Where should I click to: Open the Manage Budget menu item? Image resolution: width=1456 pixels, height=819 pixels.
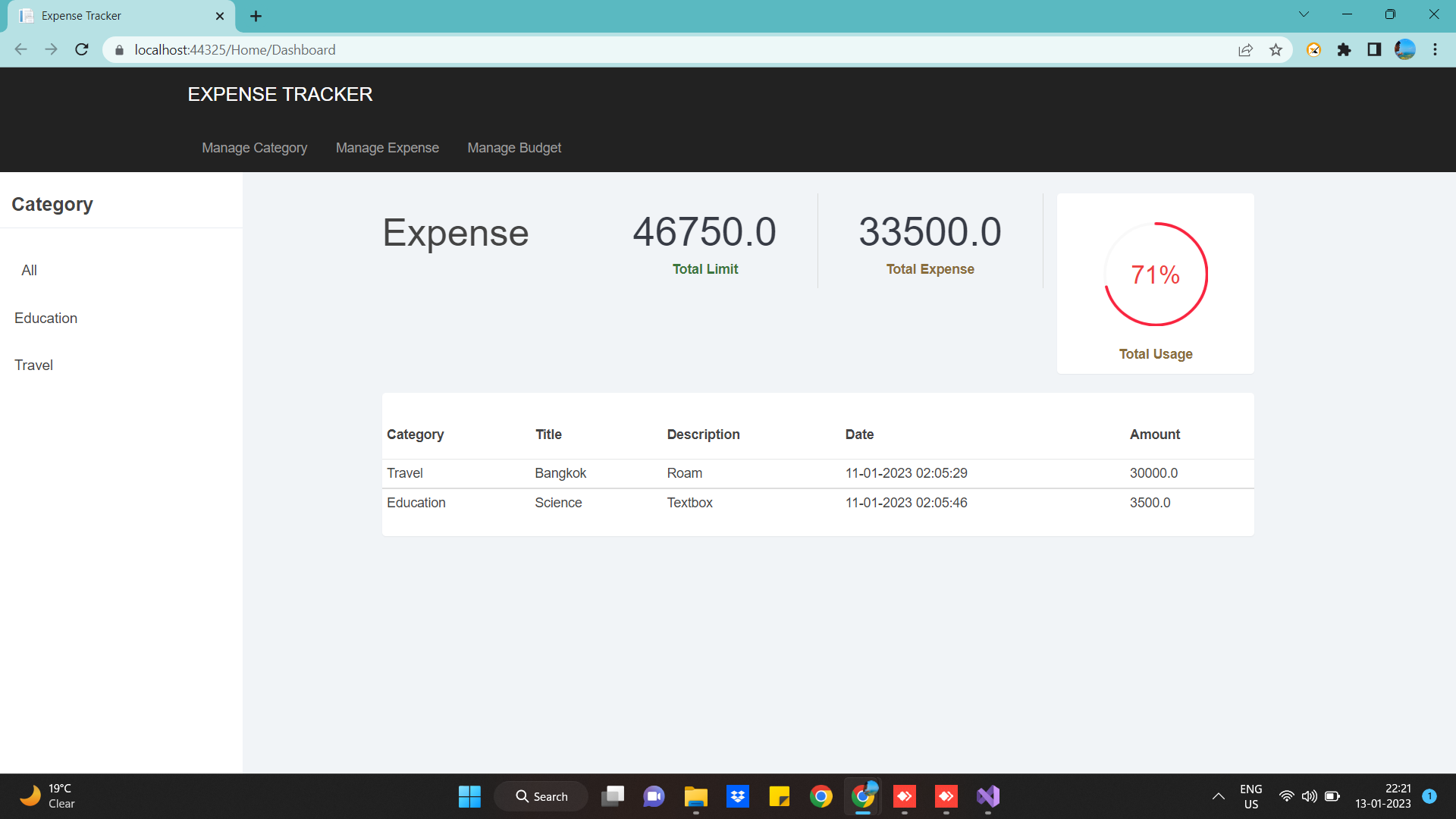[x=514, y=147]
